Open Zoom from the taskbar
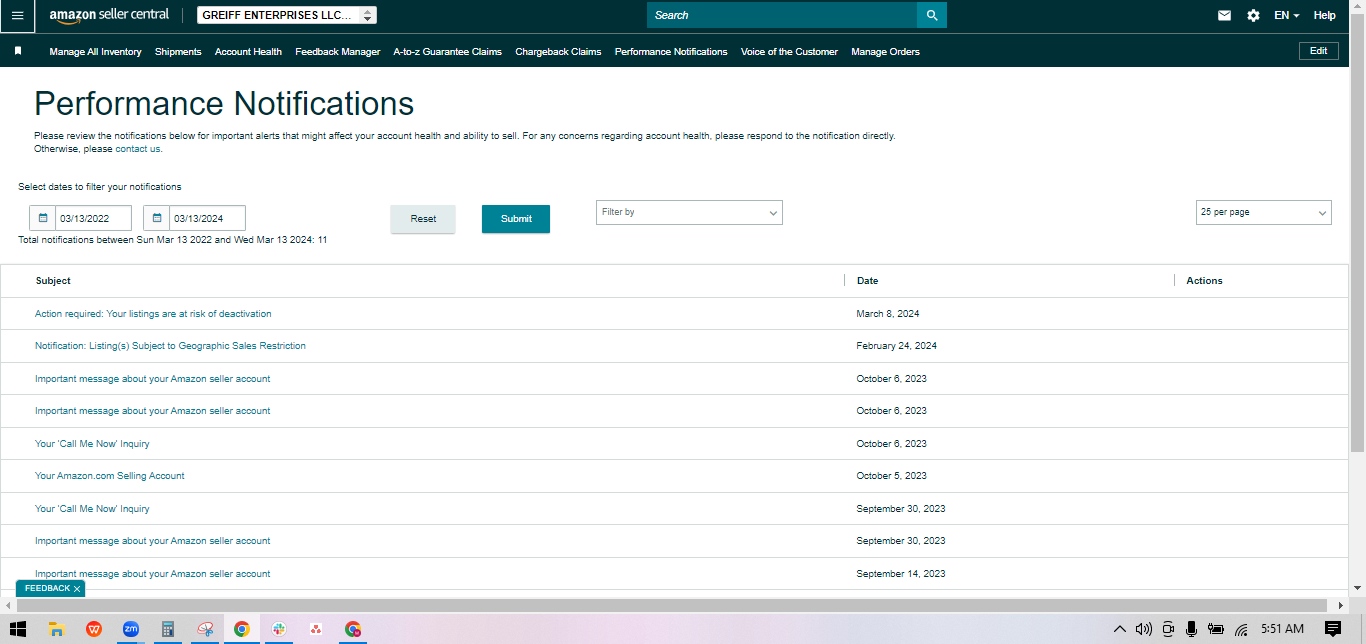The height and width of the screenshot is (644, 1366). pos(130,629)
